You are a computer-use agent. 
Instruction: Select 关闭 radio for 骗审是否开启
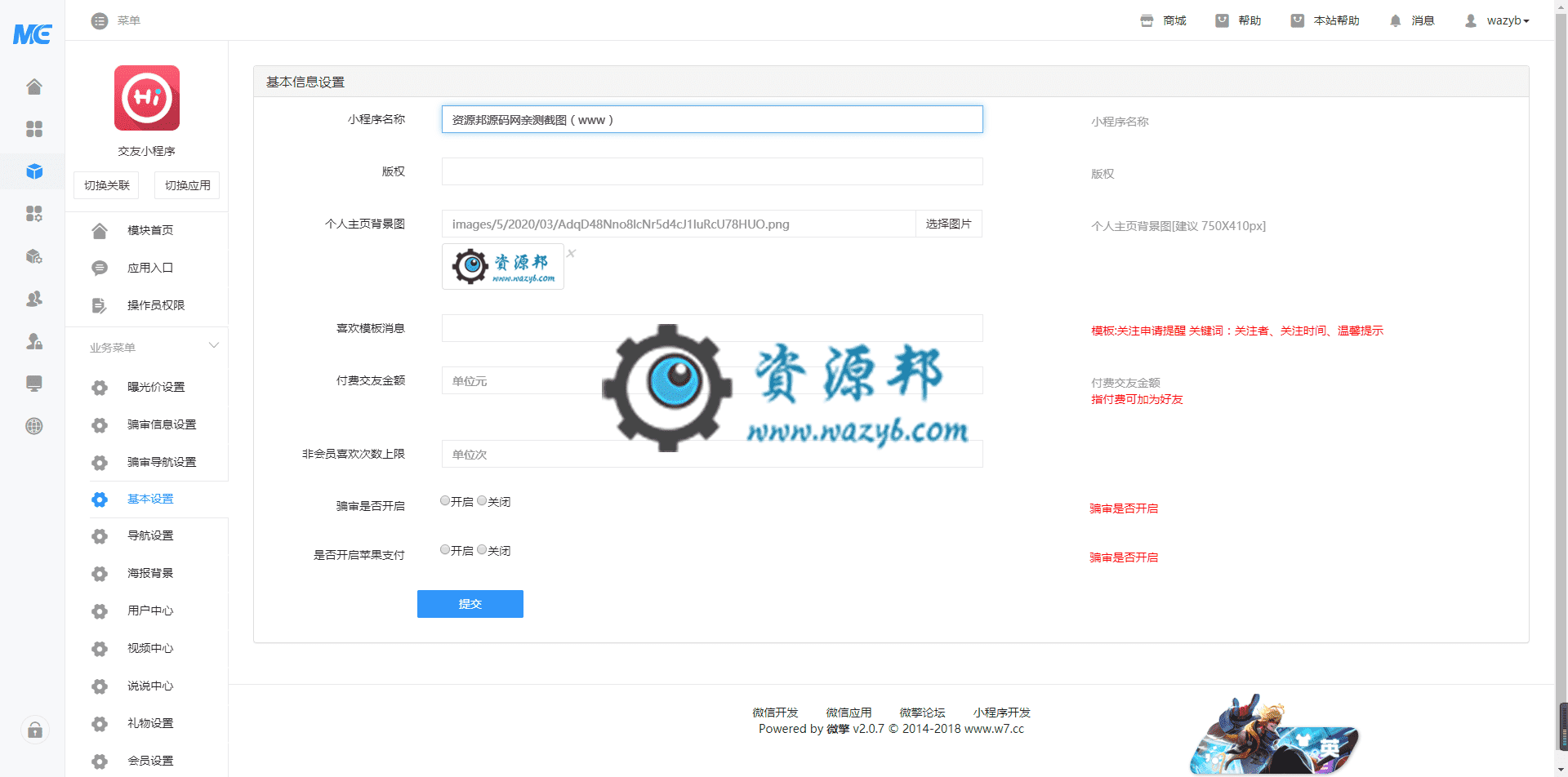tap(482, 500)
